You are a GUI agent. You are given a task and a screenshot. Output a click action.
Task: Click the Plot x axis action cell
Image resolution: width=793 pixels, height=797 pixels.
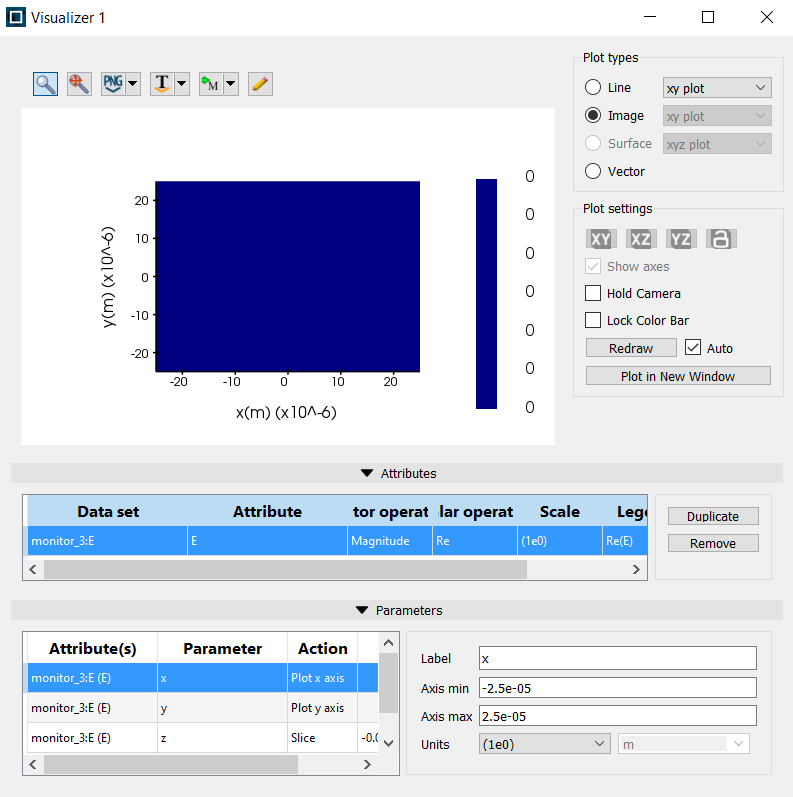[322, 678]
